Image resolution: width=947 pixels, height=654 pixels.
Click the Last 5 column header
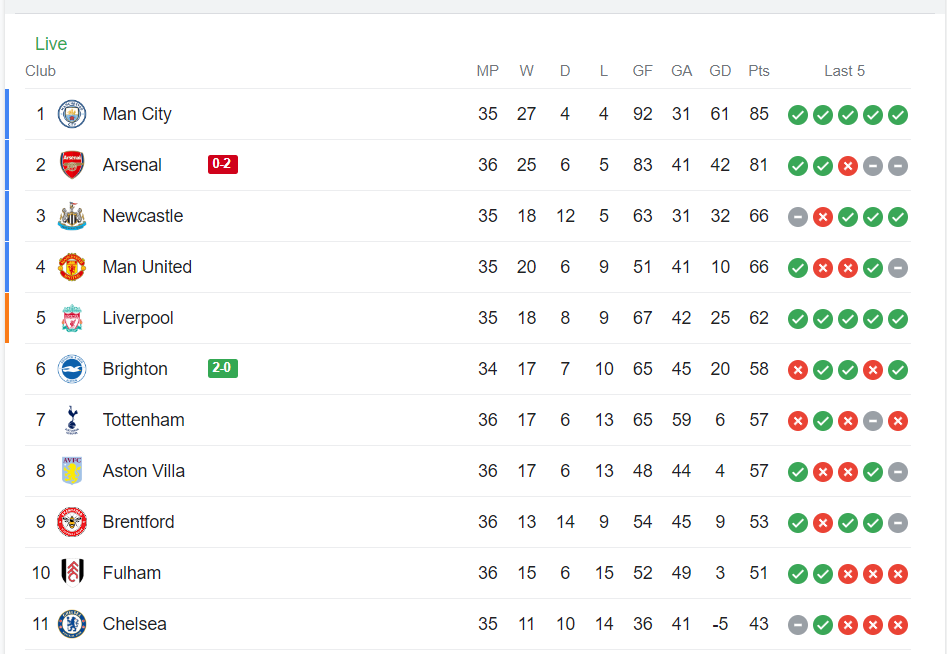tap(844, 71)
